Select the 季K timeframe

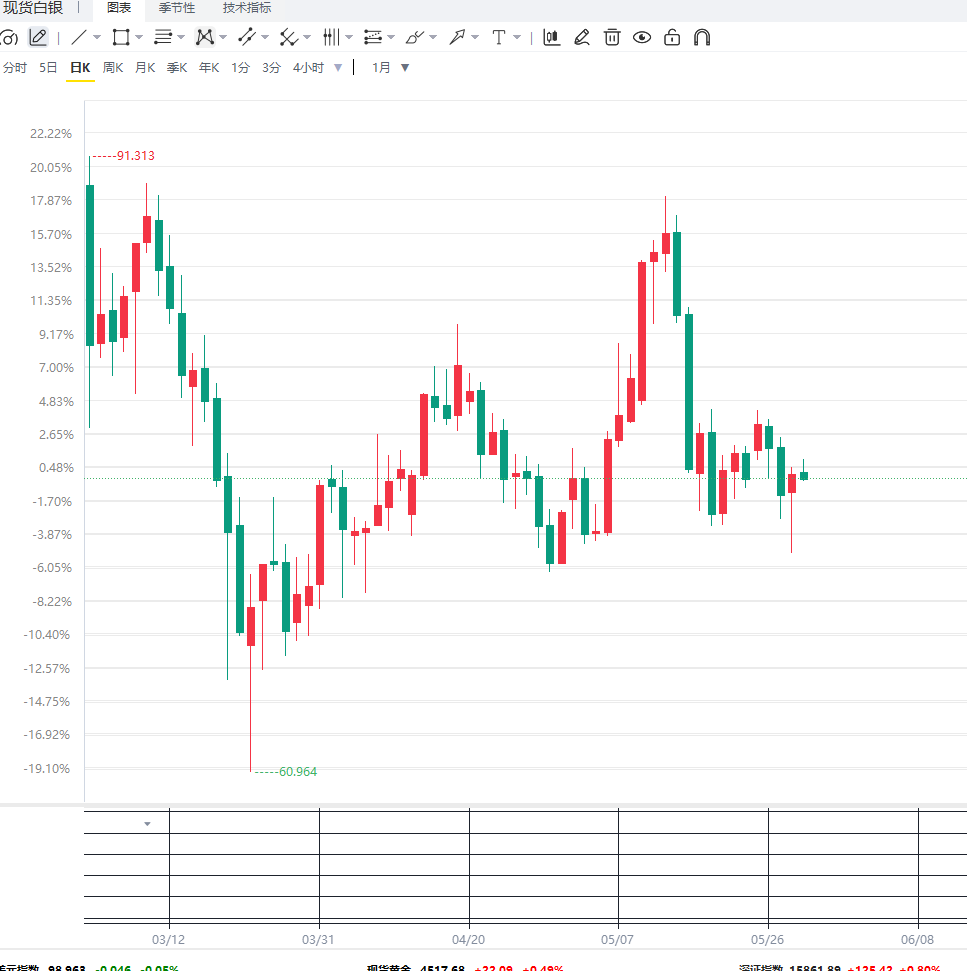coord(177,67)
